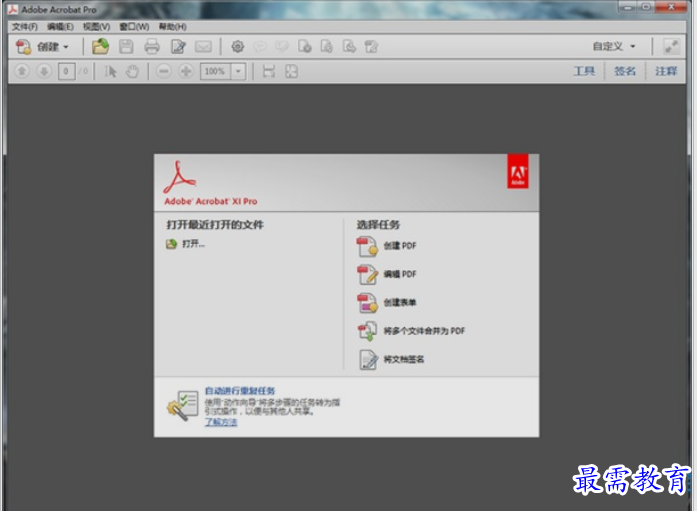697x511 pixels.
Task: Click 打开... in recent files
Action: point(185,244)
